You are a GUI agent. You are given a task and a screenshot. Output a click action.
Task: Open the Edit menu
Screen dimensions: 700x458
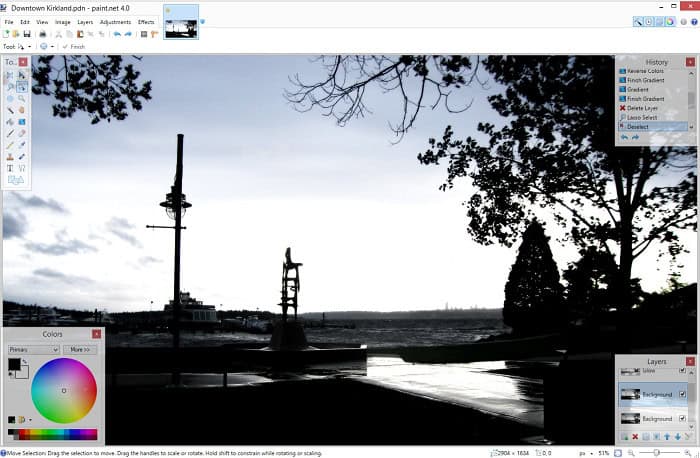click(25, 22)
